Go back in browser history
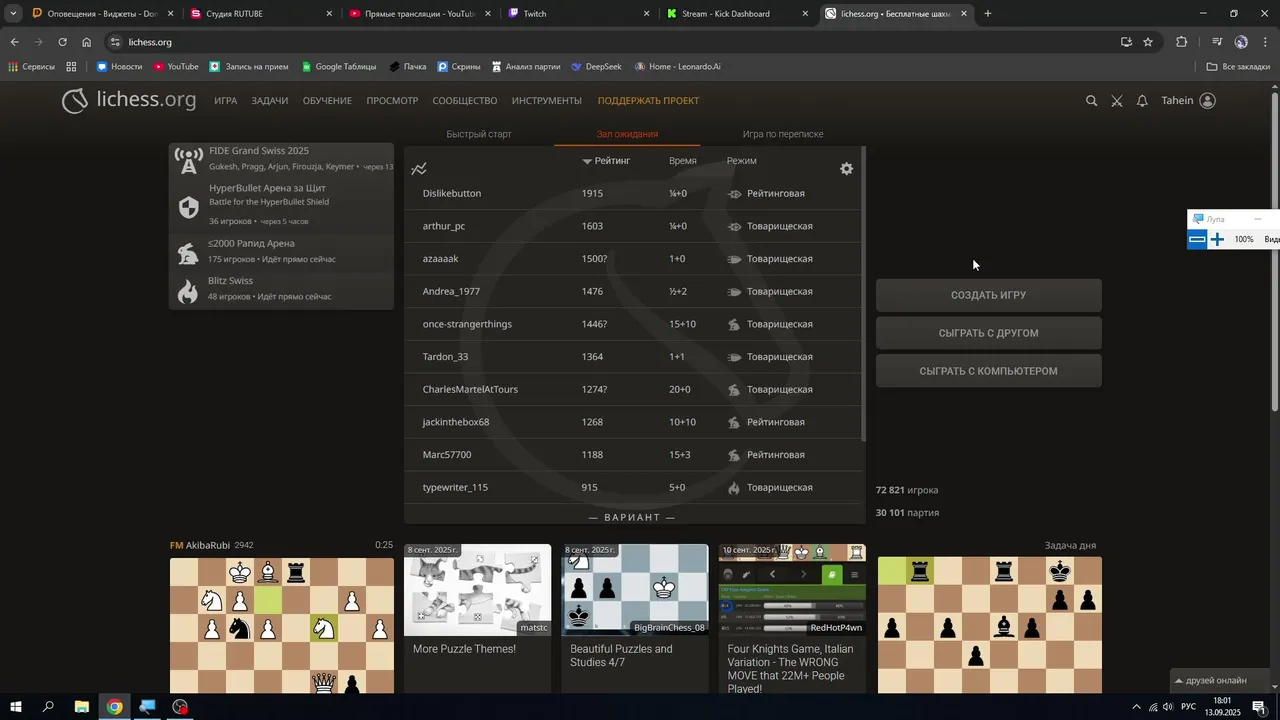Image resolution: width=1280 pixels, height=720 pixels. coord(14,42)
